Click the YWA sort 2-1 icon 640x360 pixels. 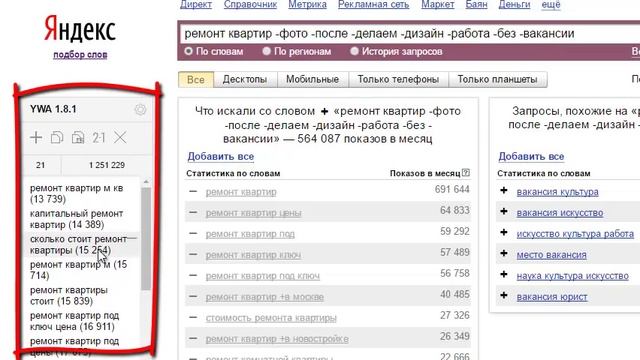point(98,138)
